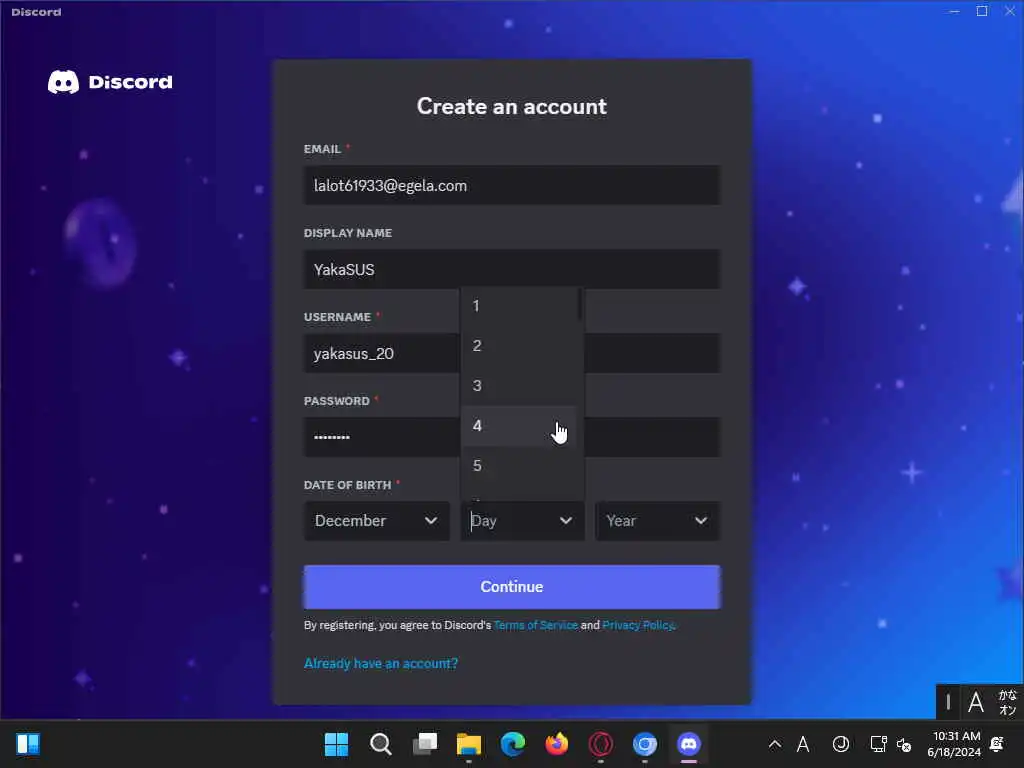
Task: Click 'Already have an account?' link
Action: point(381,664)
